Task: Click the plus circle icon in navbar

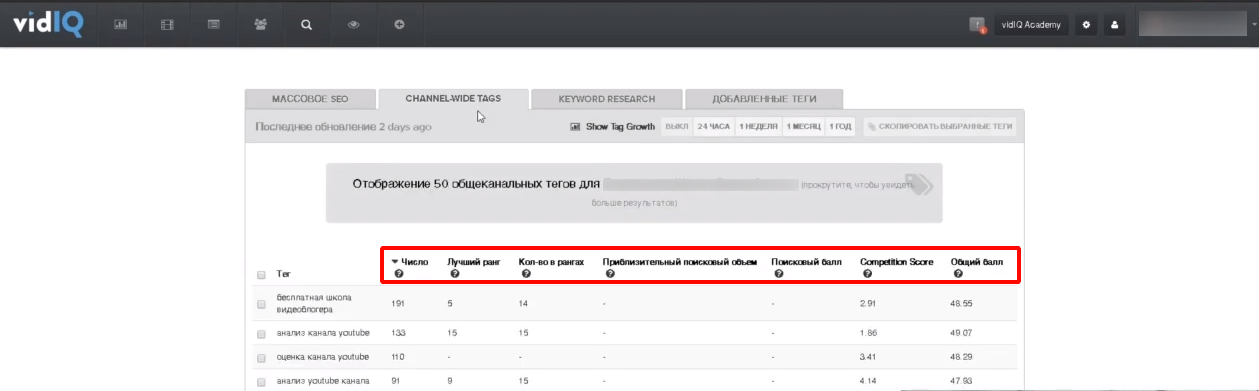Action: point(399,24)
